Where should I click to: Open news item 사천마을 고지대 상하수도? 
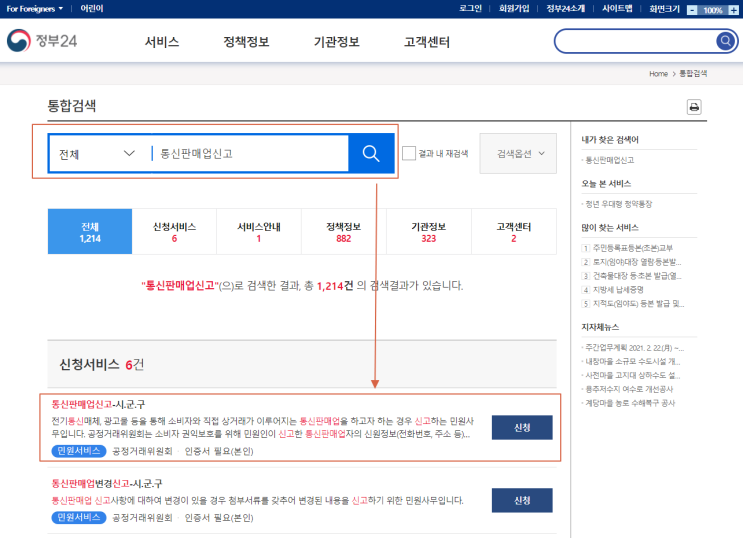click(x=633, y=375)
